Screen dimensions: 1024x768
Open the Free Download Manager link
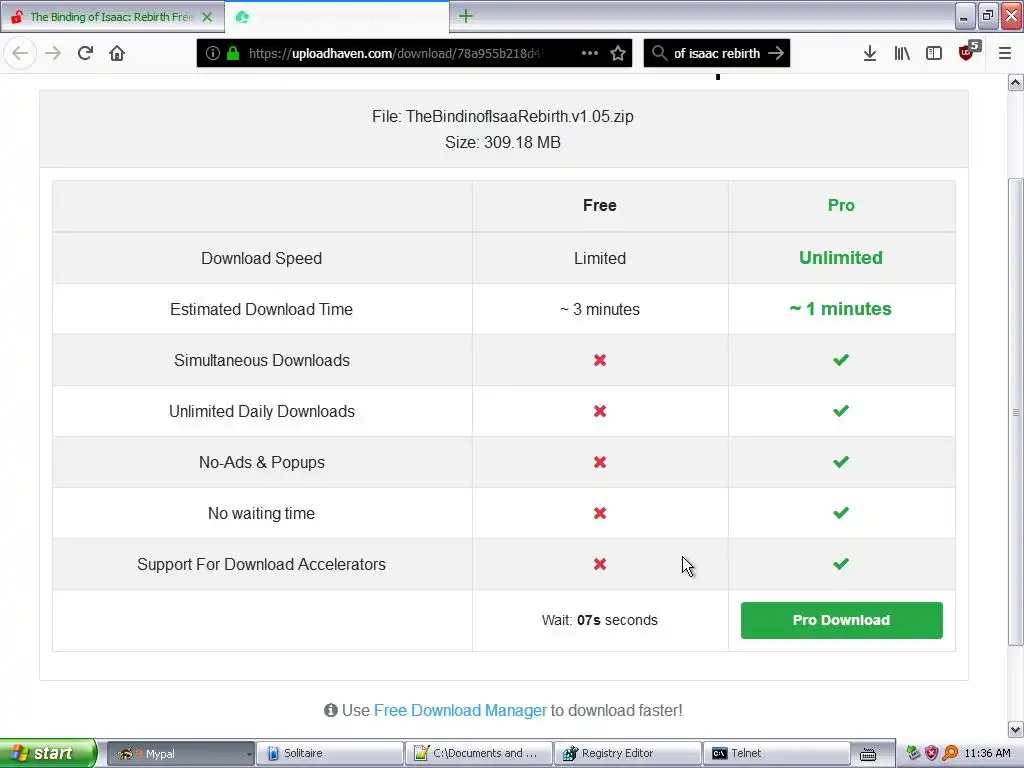[460, 710]
